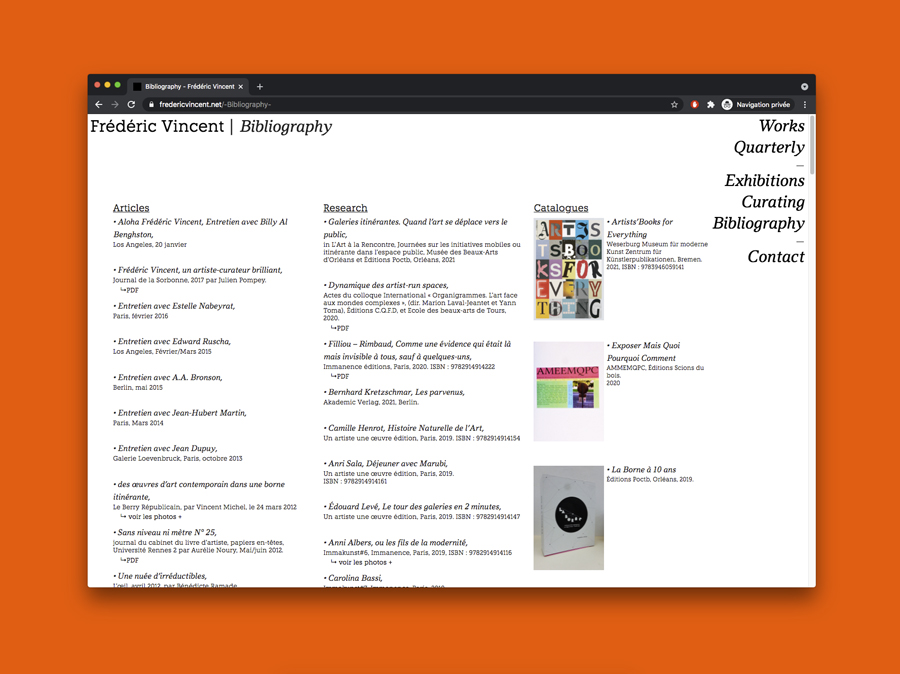Bookmark this page with the star icon
The image size is (900, 674).
click(x=674, y=104)
